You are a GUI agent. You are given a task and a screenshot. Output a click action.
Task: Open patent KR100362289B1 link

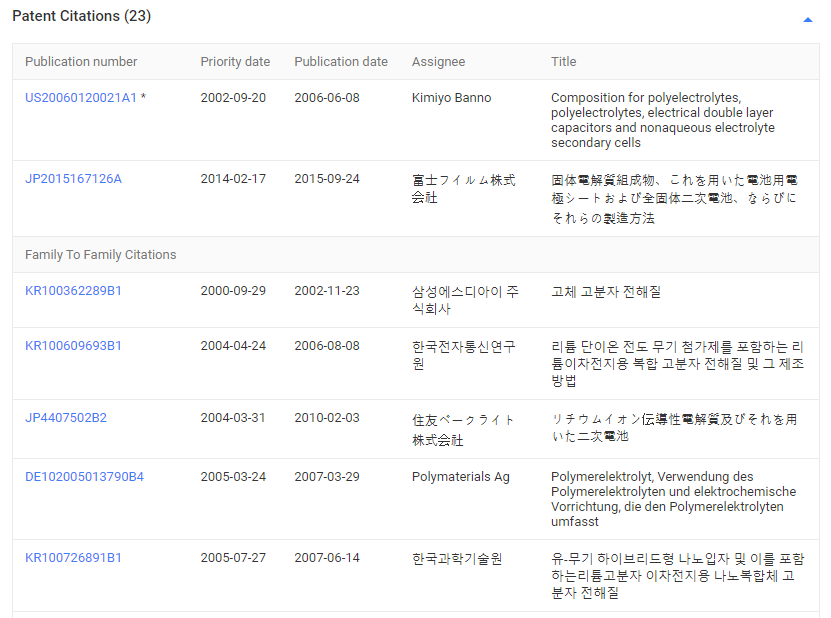pos(73,290)
